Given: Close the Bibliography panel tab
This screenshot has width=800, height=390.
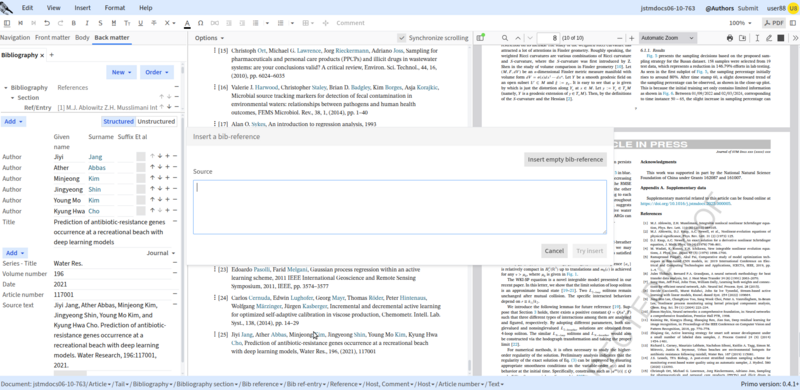Looking at the screenshot, I should [42, 55].
